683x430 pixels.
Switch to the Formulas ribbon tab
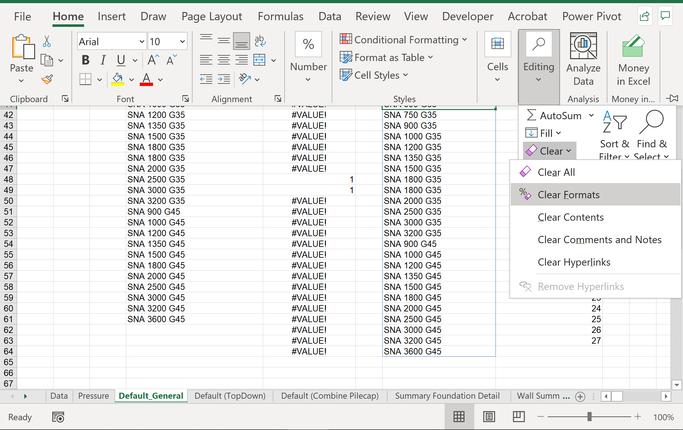[280, 16]
